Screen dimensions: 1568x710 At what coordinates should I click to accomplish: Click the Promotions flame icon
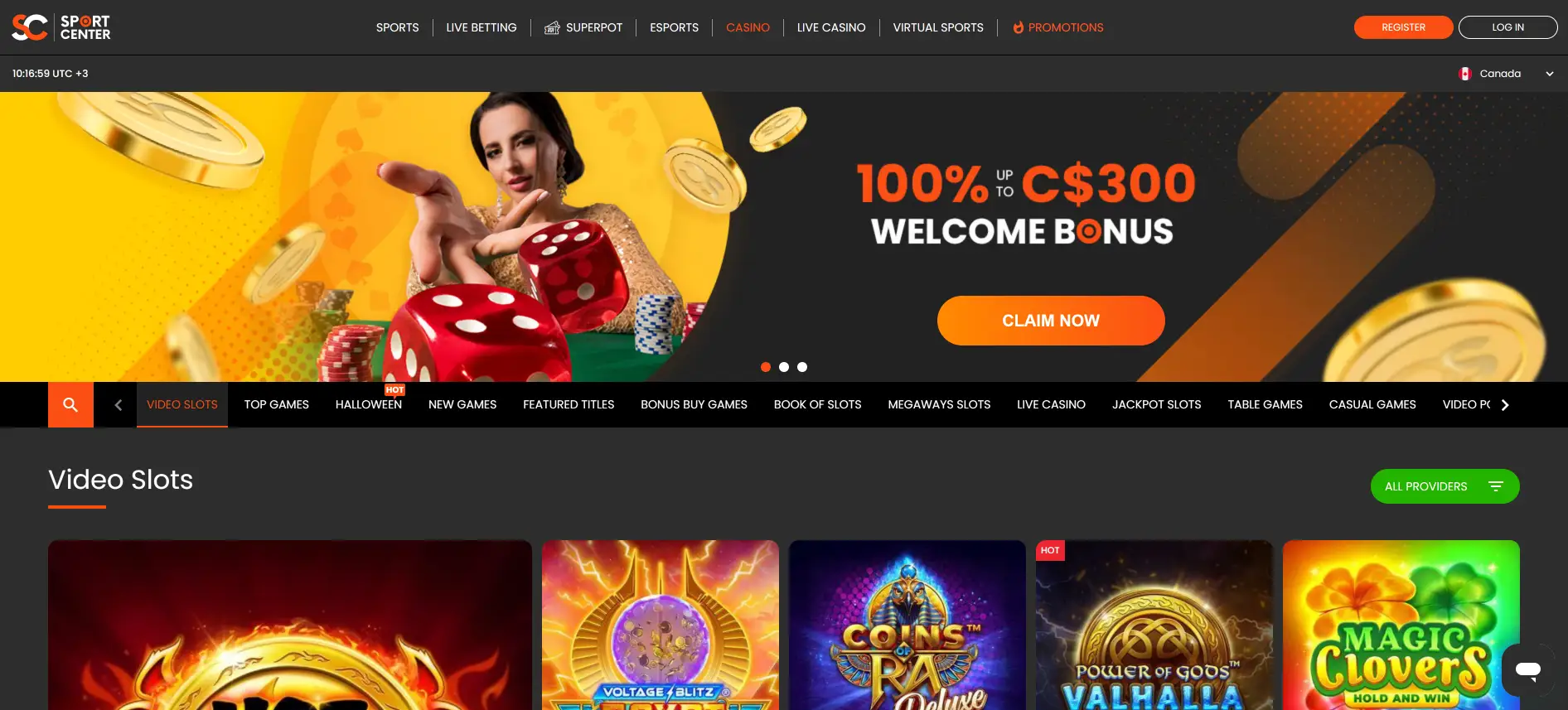pos(1018,27)
